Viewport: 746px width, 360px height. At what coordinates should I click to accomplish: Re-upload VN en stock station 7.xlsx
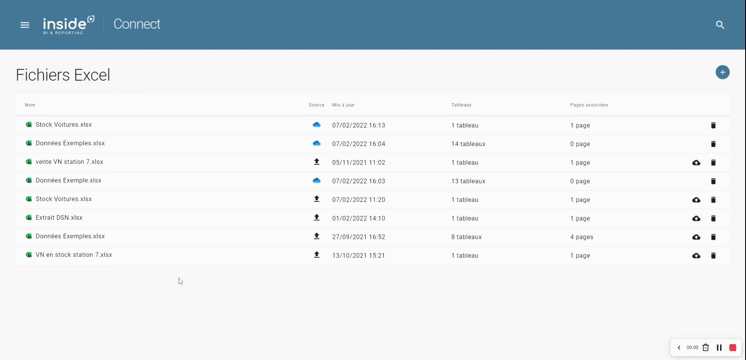tap(696, 255)
